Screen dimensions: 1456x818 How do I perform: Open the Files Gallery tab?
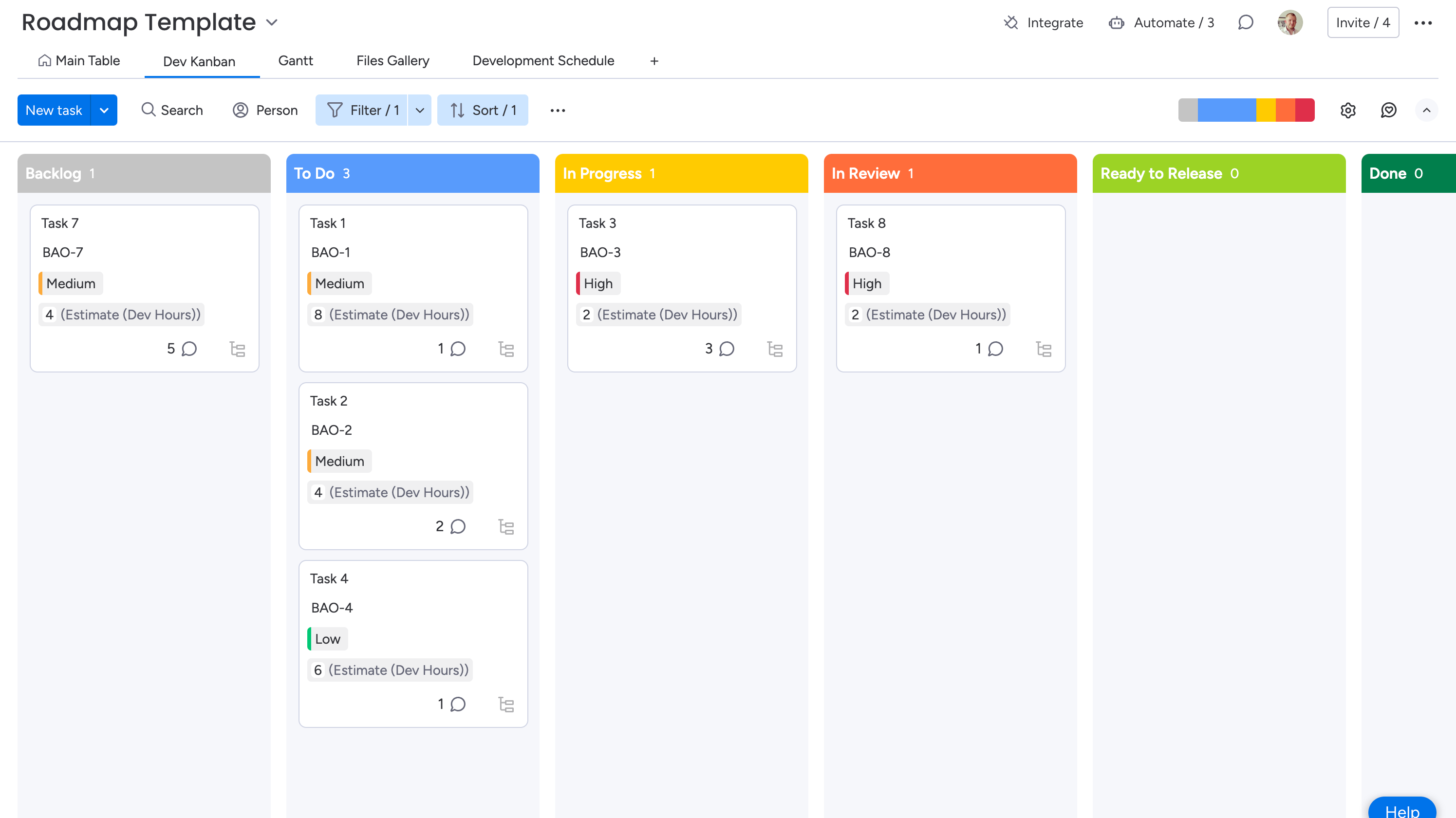(x=392, y=60)
